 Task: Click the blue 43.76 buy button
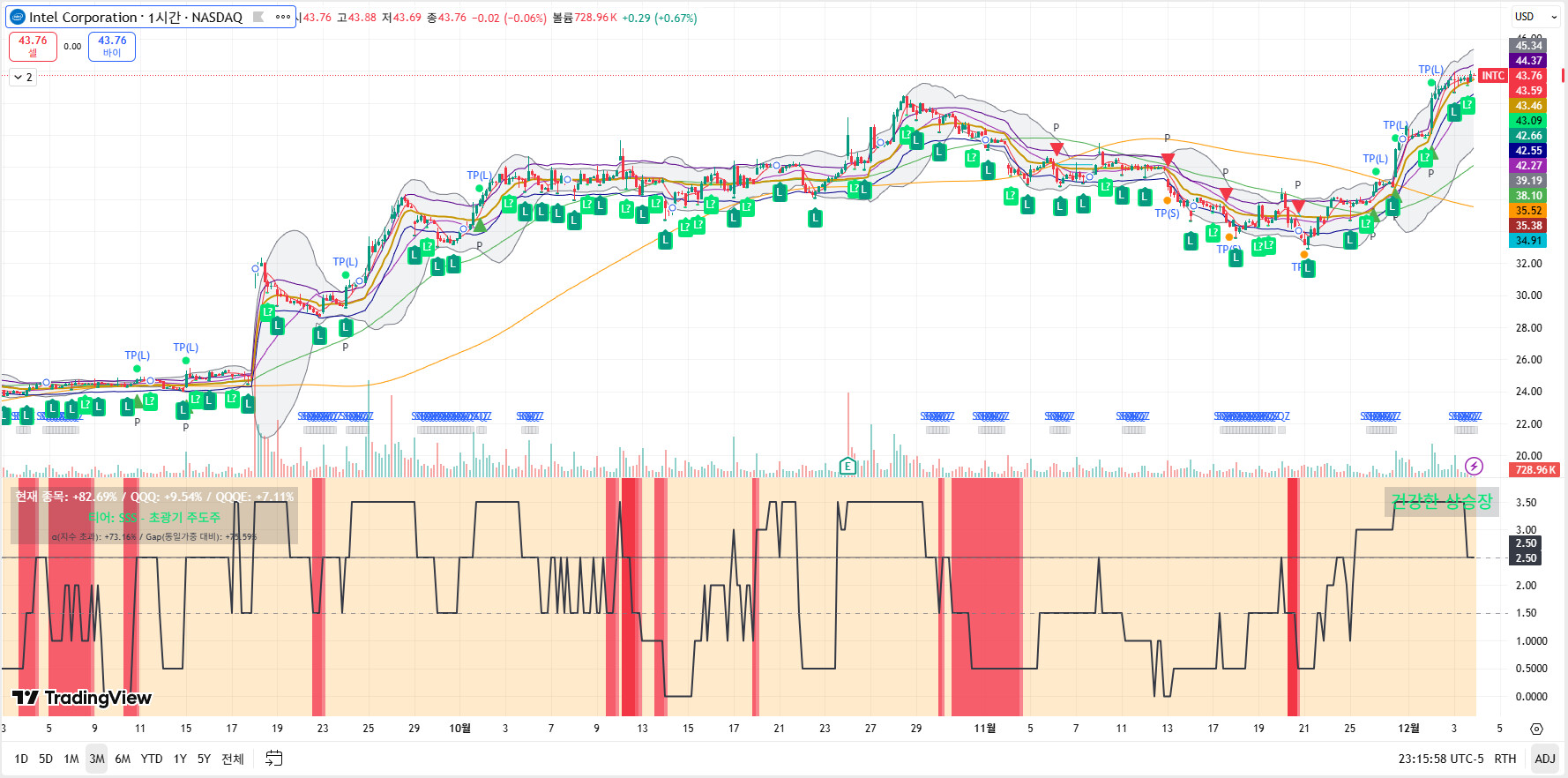pyautogui.click(x=112, y=46)
